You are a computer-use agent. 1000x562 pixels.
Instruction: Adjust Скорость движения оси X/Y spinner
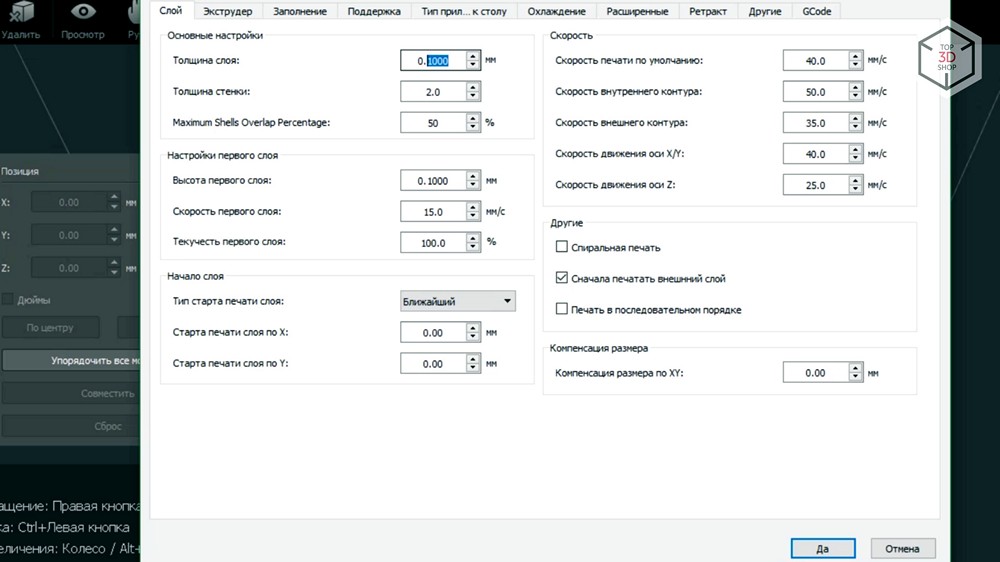tap(855, 154)
